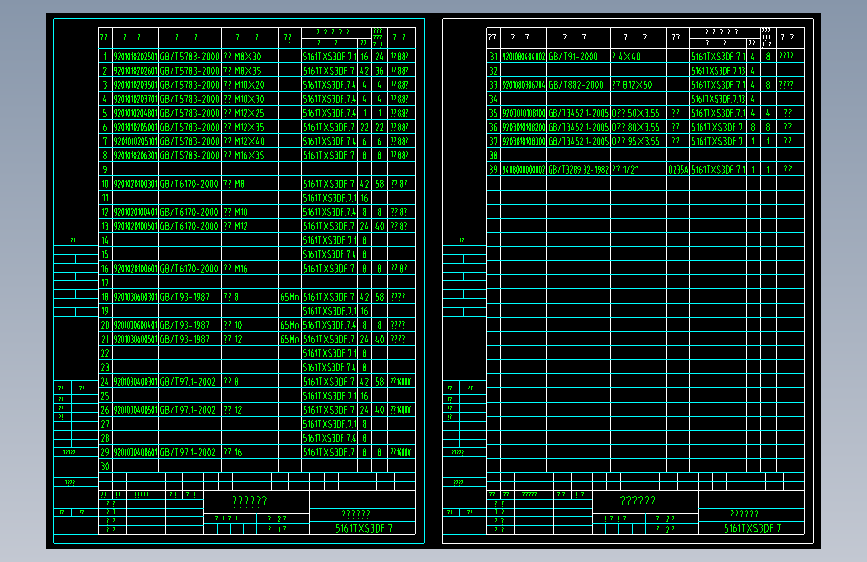Screen dimensions: 867x562
Task: Pick the M12X35 entry in row 6
Action: pyautogui.click(x=250, y=127)
